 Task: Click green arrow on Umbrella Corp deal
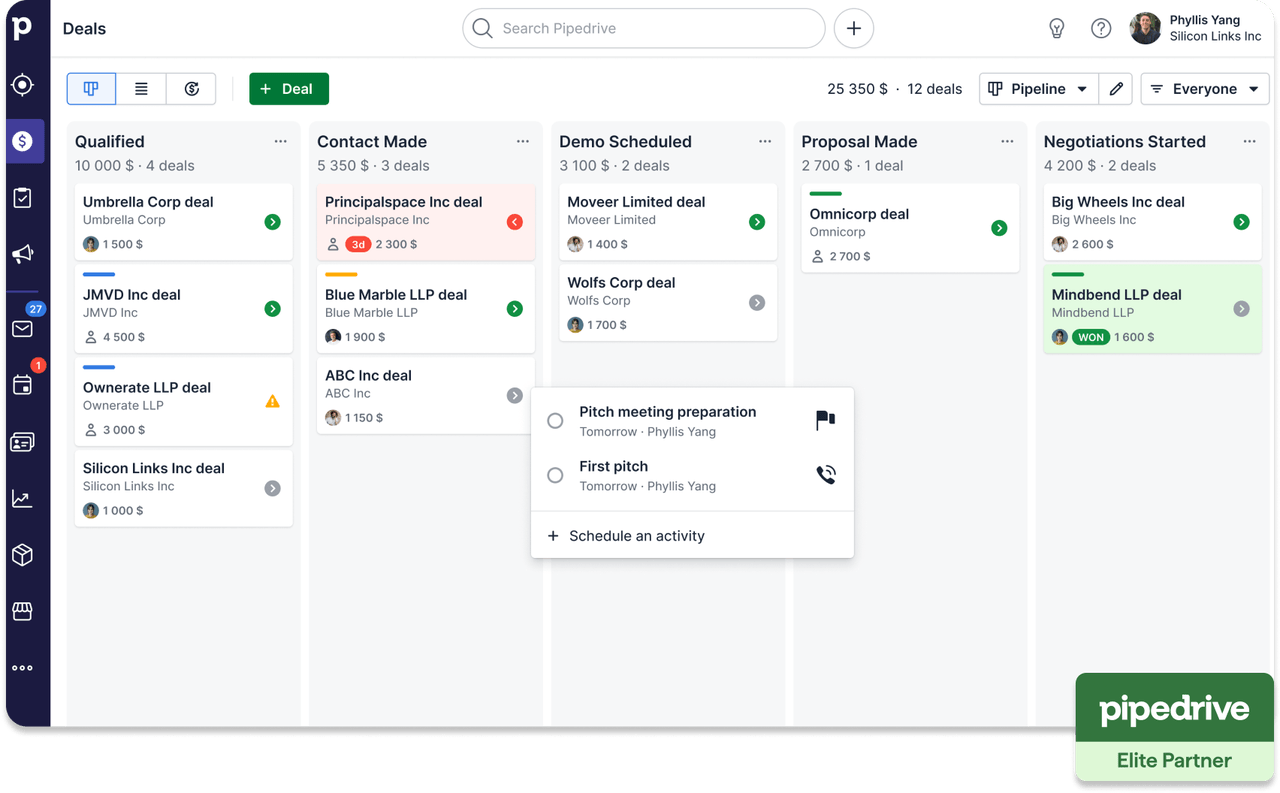(272, 222)
